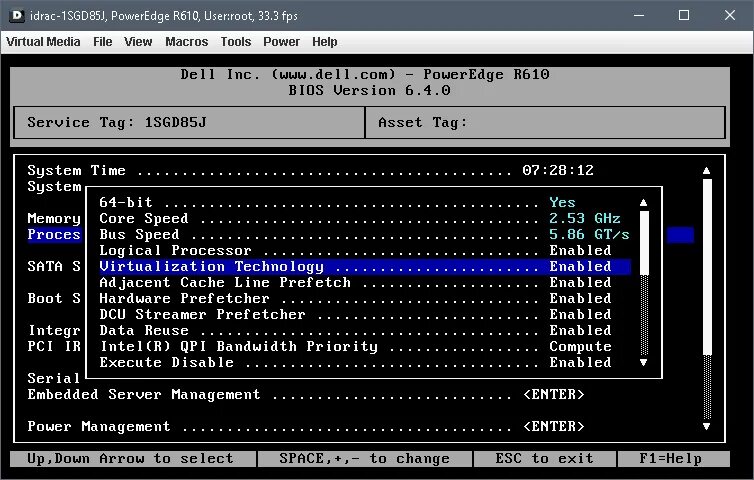Click the Compute value for QPI Bandwidth Priority

(x=580, y=346)
